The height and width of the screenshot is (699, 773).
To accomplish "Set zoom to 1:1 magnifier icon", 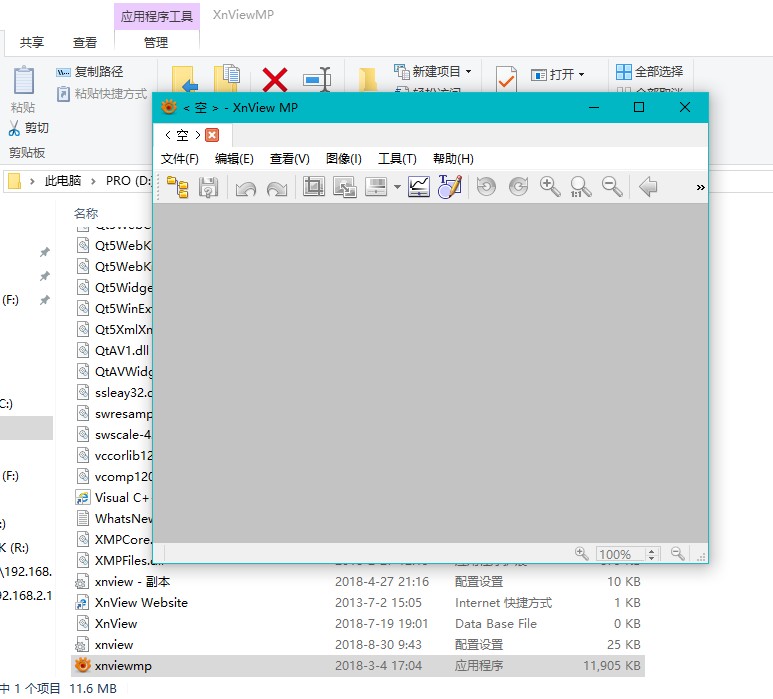I will (581, 187).
